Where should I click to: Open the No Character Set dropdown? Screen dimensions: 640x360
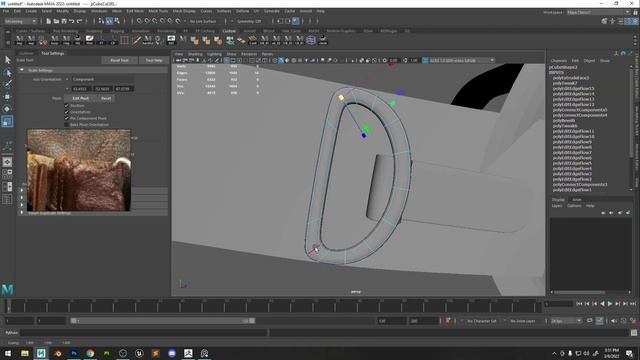[481, 321]
